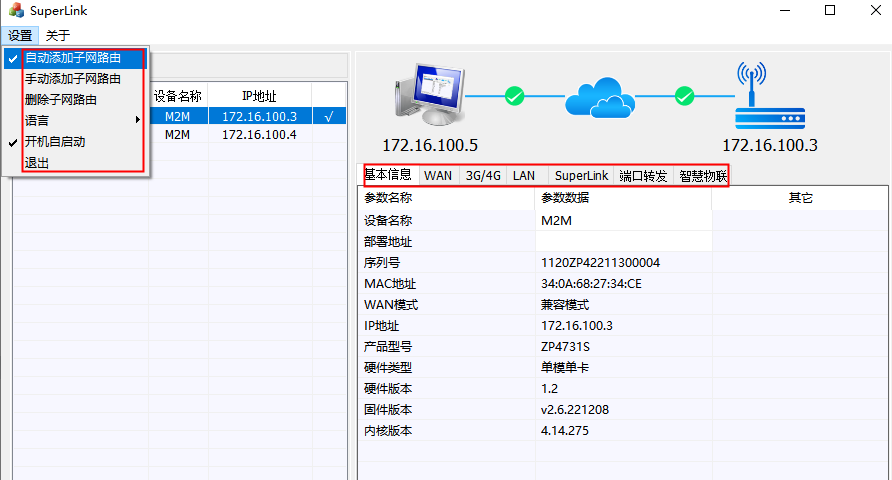Viewport: 892px width, 480px height.
Task: Maximize the SuperLink window
Action: coord(830,10)
